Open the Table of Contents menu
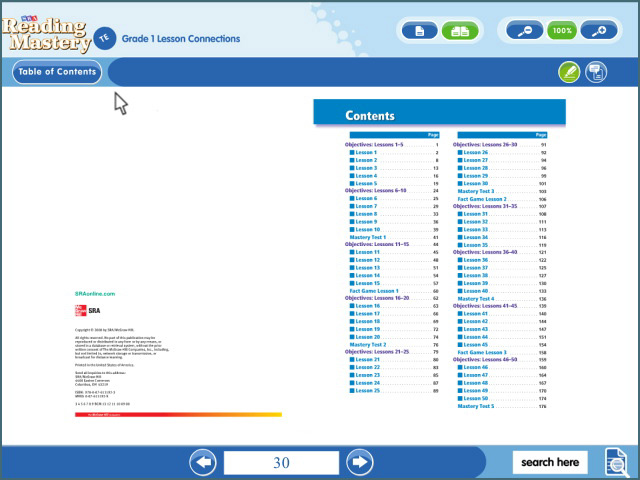 click(57, 72)
